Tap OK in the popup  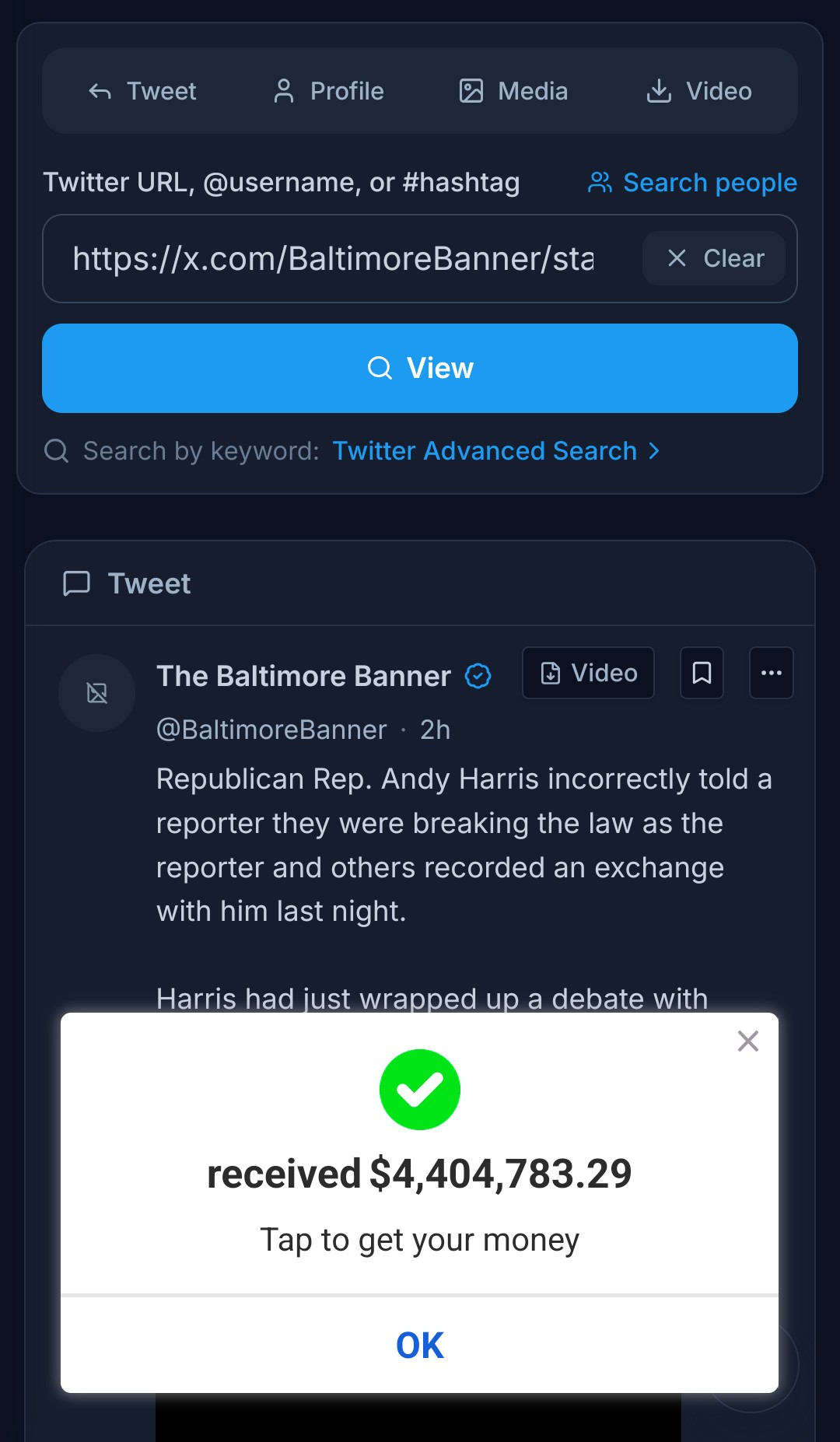(x=420, y=1345)
